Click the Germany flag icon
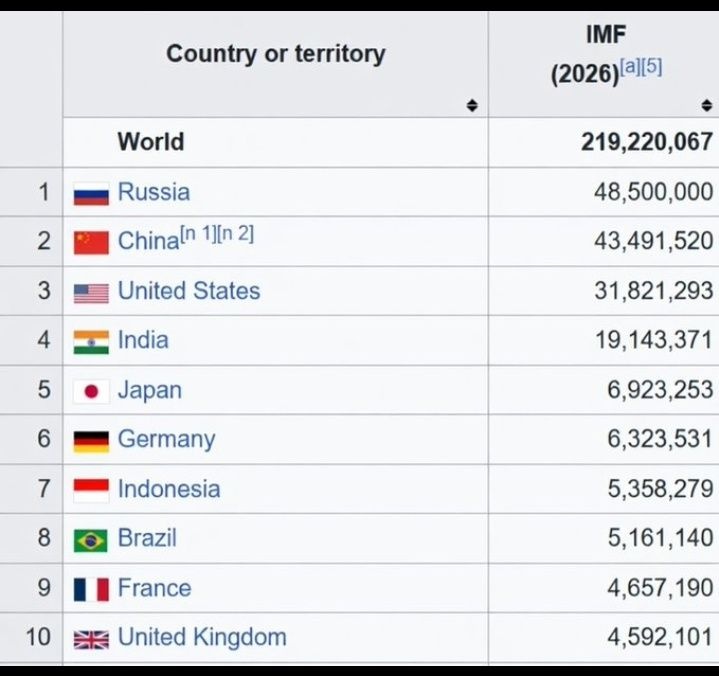 tap(91, 440)
